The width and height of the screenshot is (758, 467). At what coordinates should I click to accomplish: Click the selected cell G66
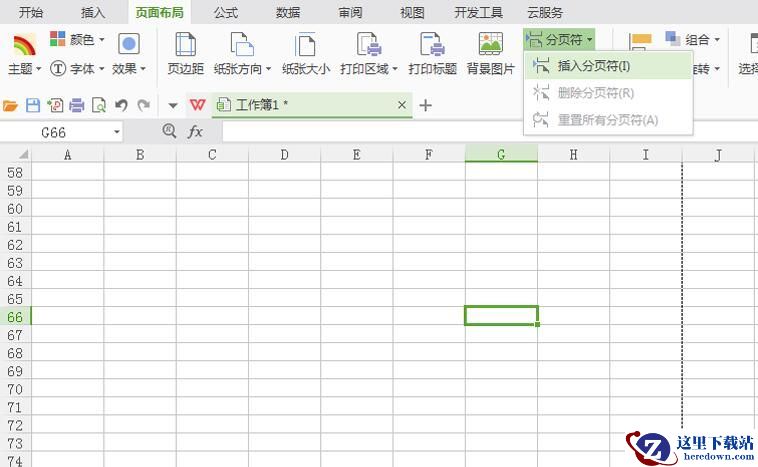[x=501, y=316]
